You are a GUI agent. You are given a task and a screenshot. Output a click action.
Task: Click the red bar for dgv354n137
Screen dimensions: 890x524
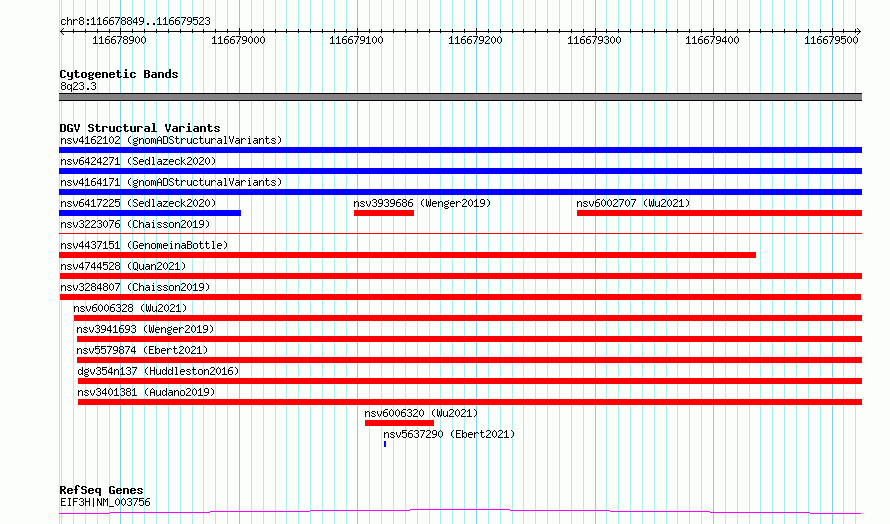pos(470,381)
